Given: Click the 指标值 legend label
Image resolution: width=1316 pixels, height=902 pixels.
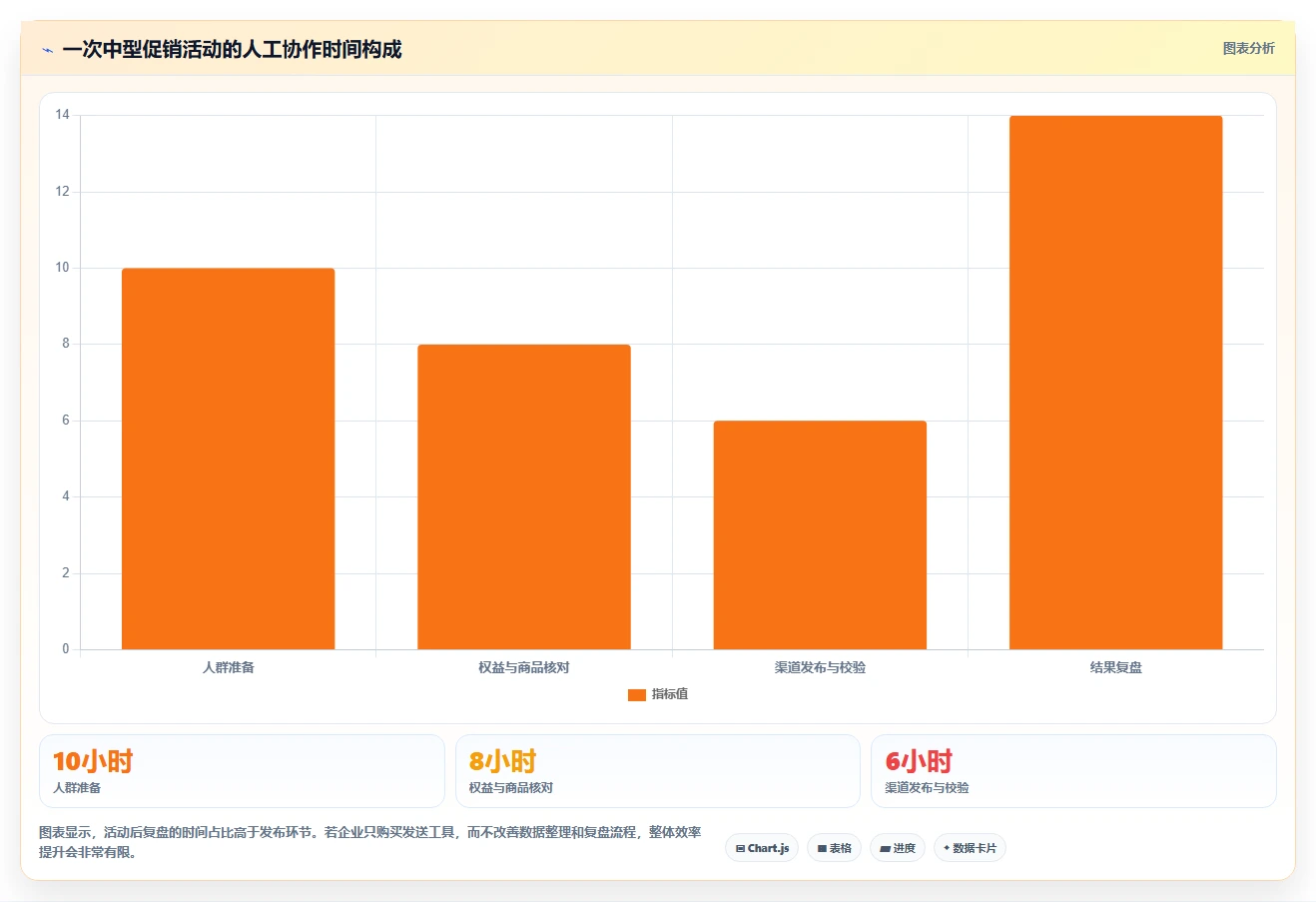Looking at the screenshot, I should [670, 694].
